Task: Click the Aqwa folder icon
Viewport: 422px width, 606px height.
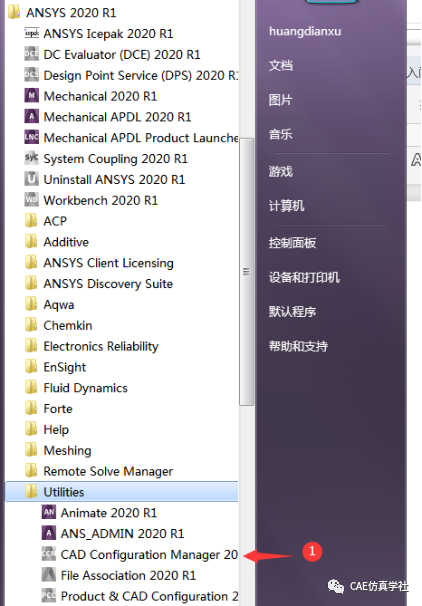Action: [31, 305]
